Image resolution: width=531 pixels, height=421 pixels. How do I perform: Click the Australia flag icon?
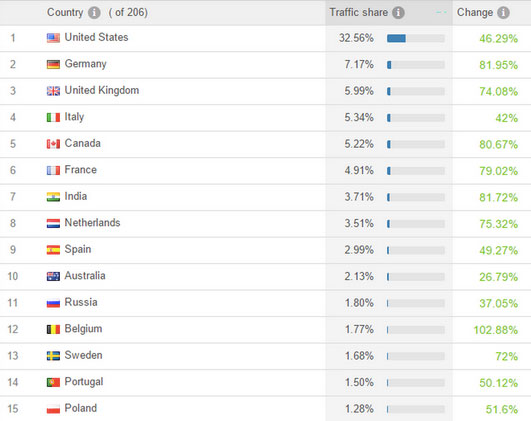[x=53, y=276]
